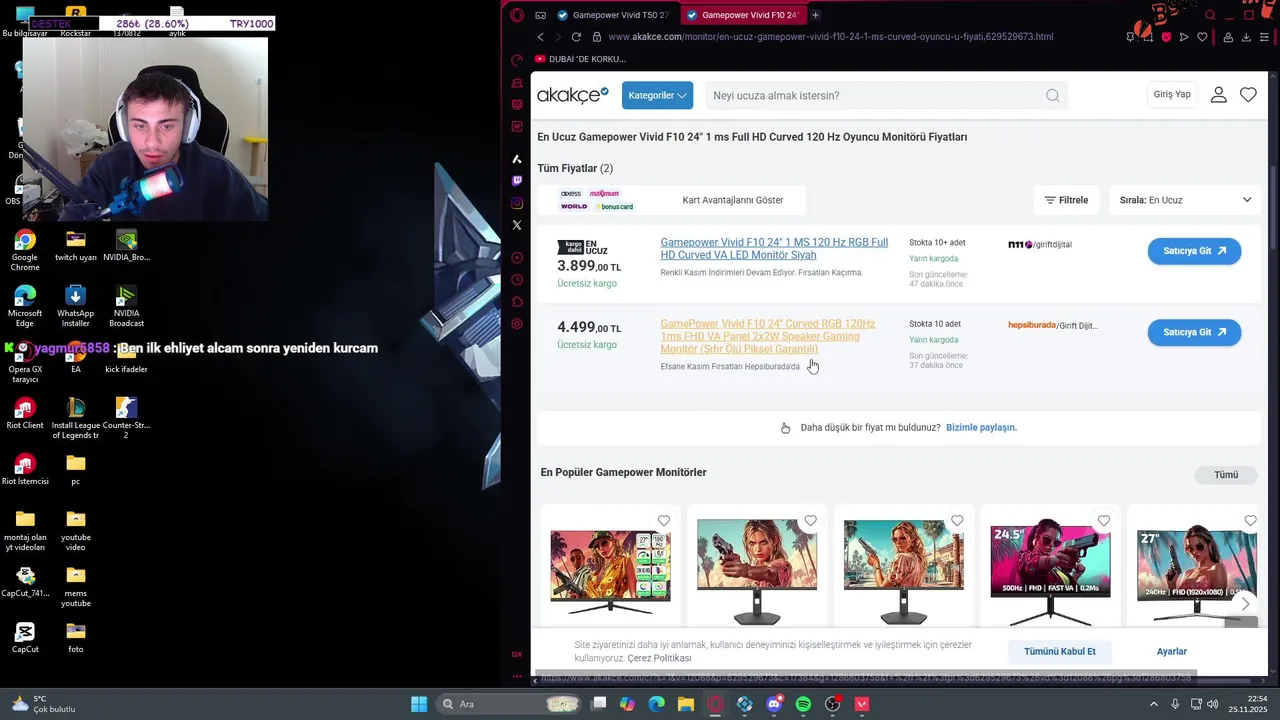The width and height of the screenshot is (1280, 720).
Task: Open the Opera bookmarks heart icon
Action: (1202, 37)
